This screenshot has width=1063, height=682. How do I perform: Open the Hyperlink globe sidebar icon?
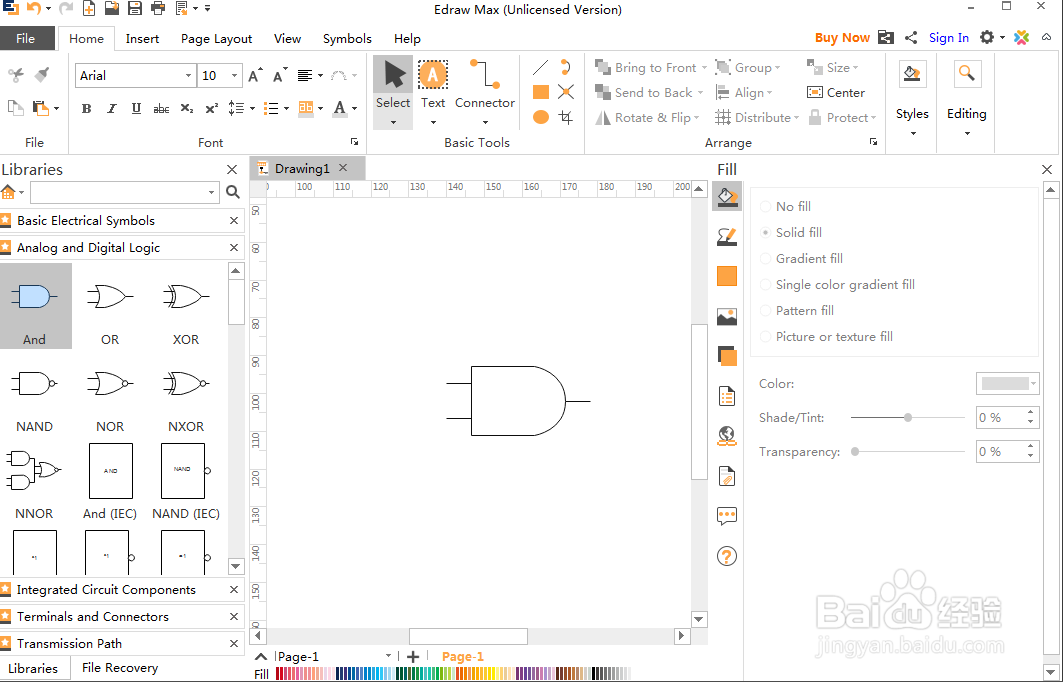click(727, 436)
